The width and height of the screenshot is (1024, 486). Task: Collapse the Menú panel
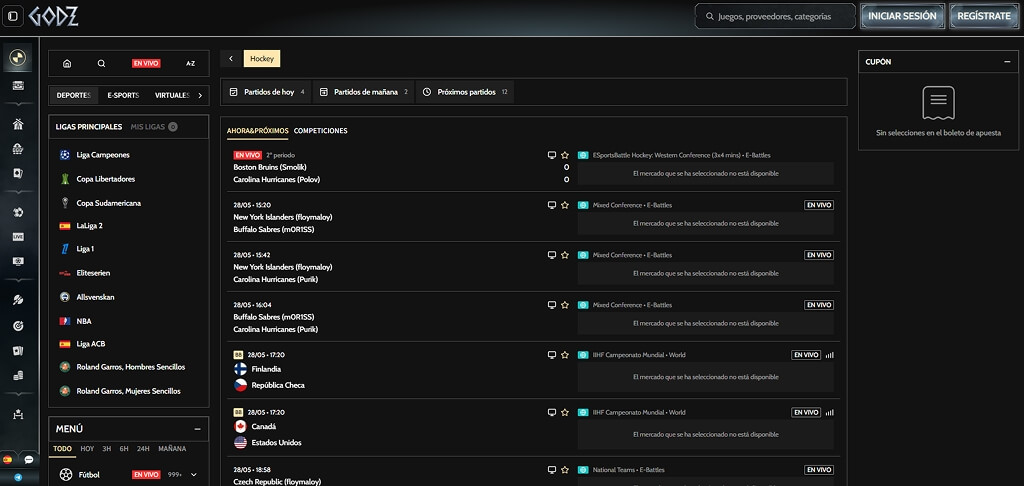[197, 429]
